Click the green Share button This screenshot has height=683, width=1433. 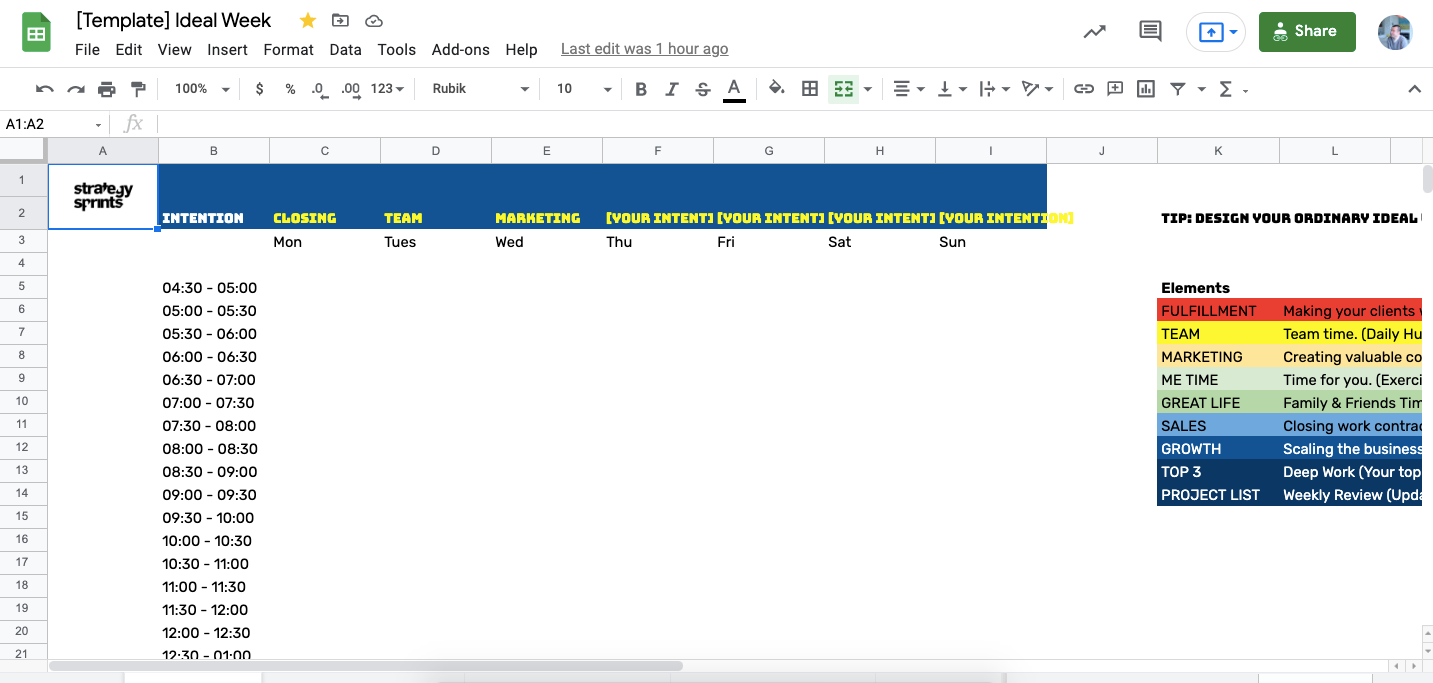coord(1307,32)
